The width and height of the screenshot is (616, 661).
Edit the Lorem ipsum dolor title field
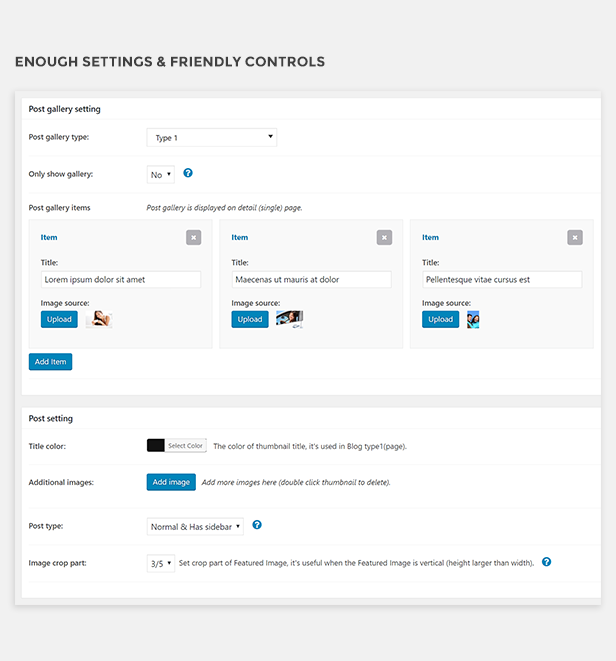[x=121, y=279]
